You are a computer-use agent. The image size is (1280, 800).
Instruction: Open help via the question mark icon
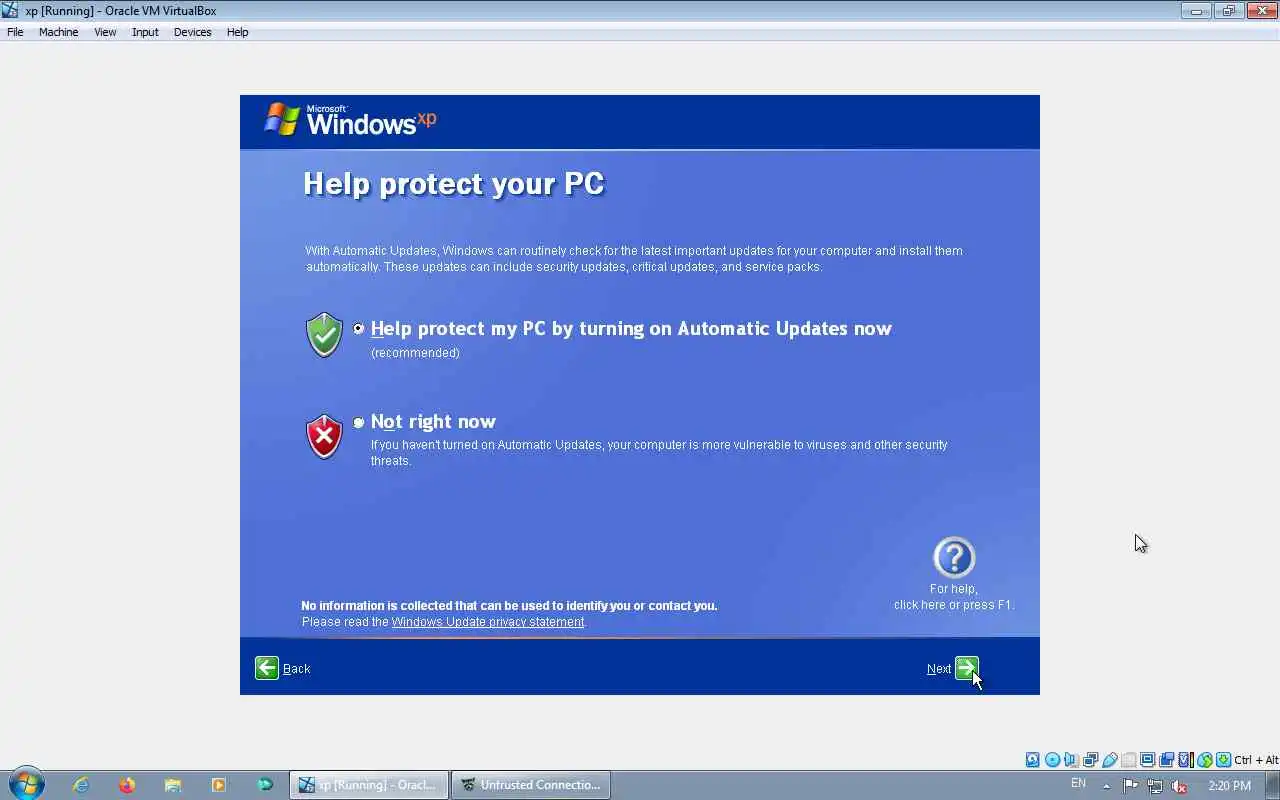(954, 558)
